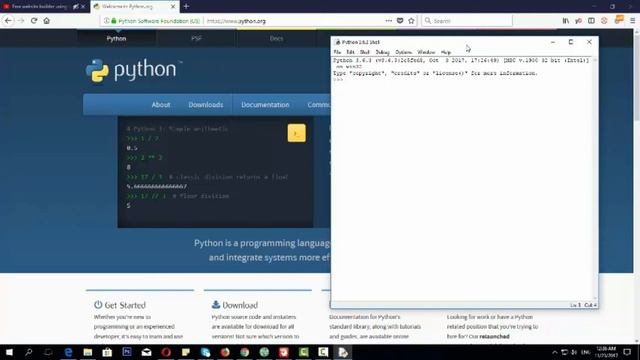The height and width of the screenshot is (360, 640).
Task: Open File Explorer from taskbar
Action: (88, 352)
